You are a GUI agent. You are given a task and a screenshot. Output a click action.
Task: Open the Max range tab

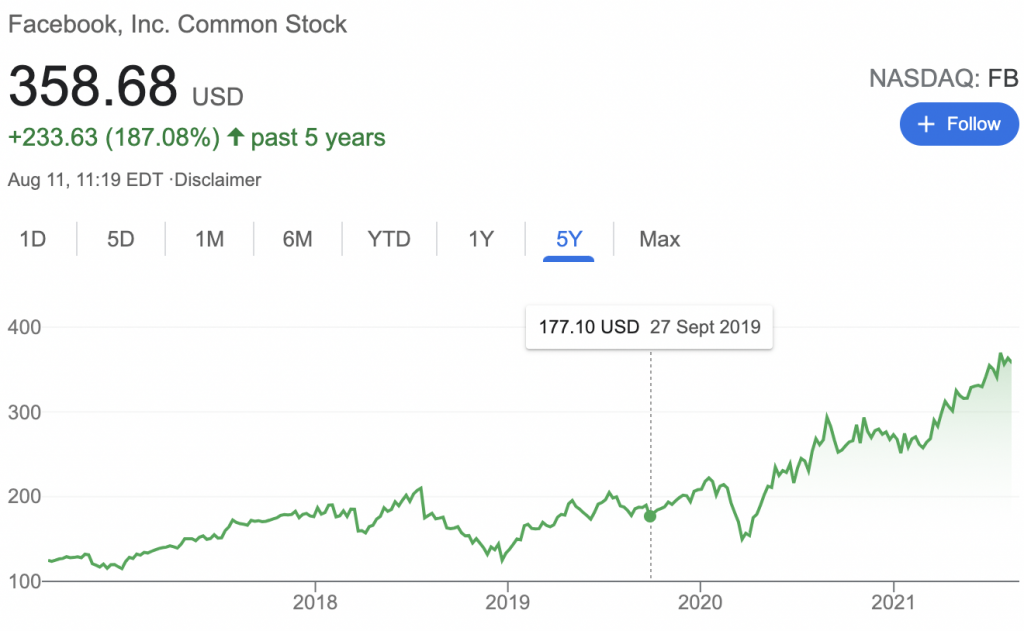click(660, 239)
